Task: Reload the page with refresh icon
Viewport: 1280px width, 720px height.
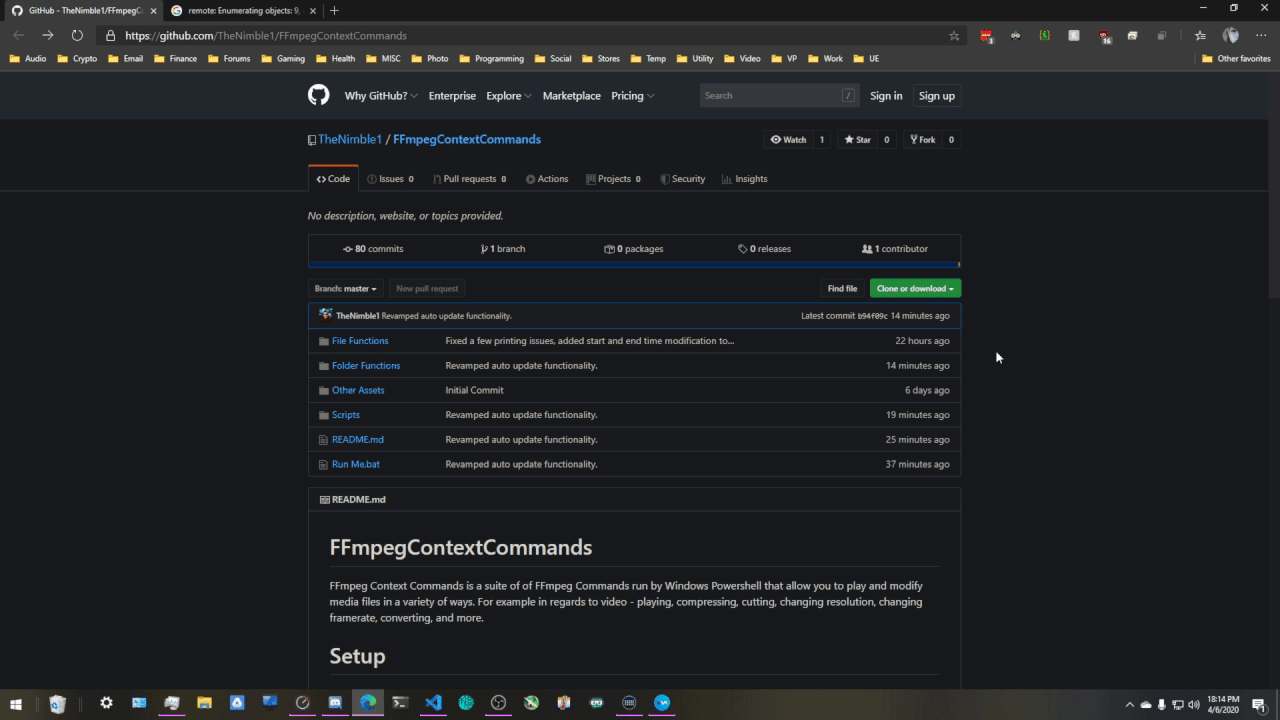Action: 77,35
